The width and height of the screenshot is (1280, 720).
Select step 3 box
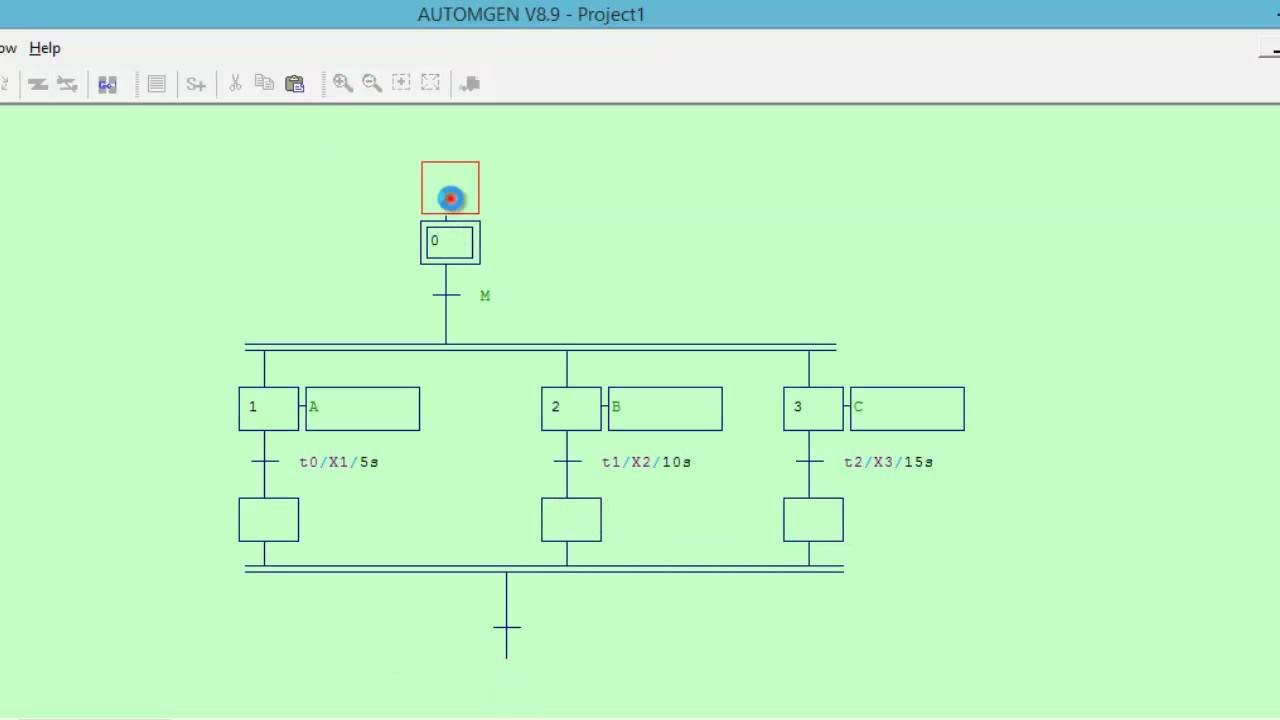pos(813,409)
